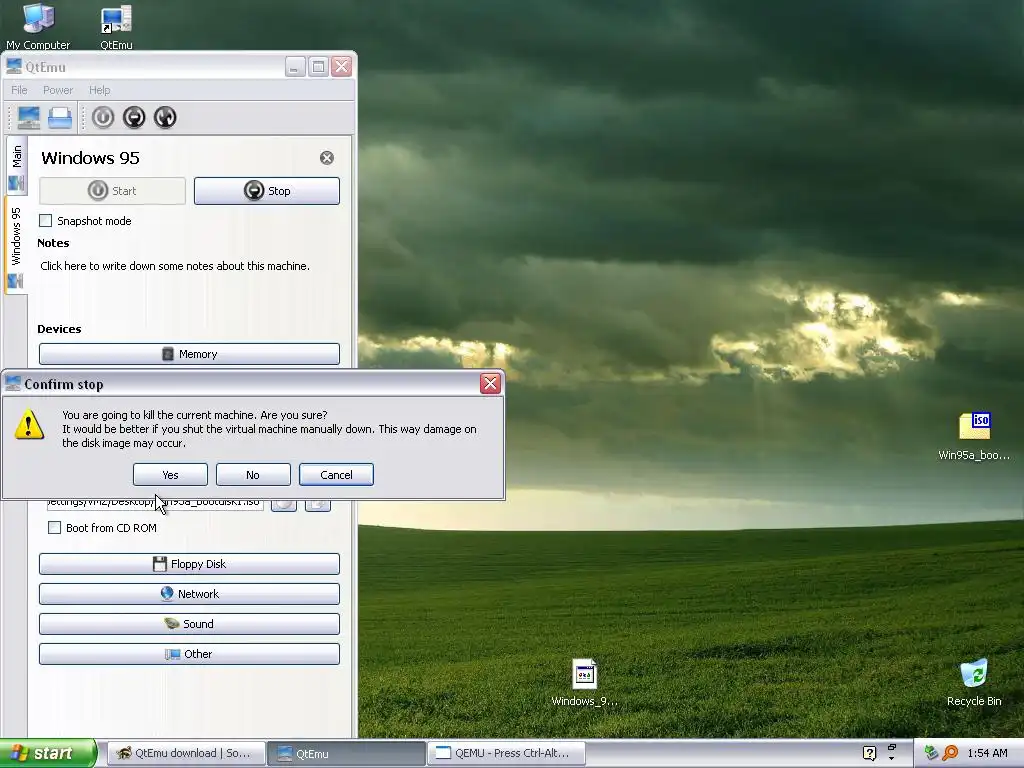Expand the Network device section

click(189, 594)
